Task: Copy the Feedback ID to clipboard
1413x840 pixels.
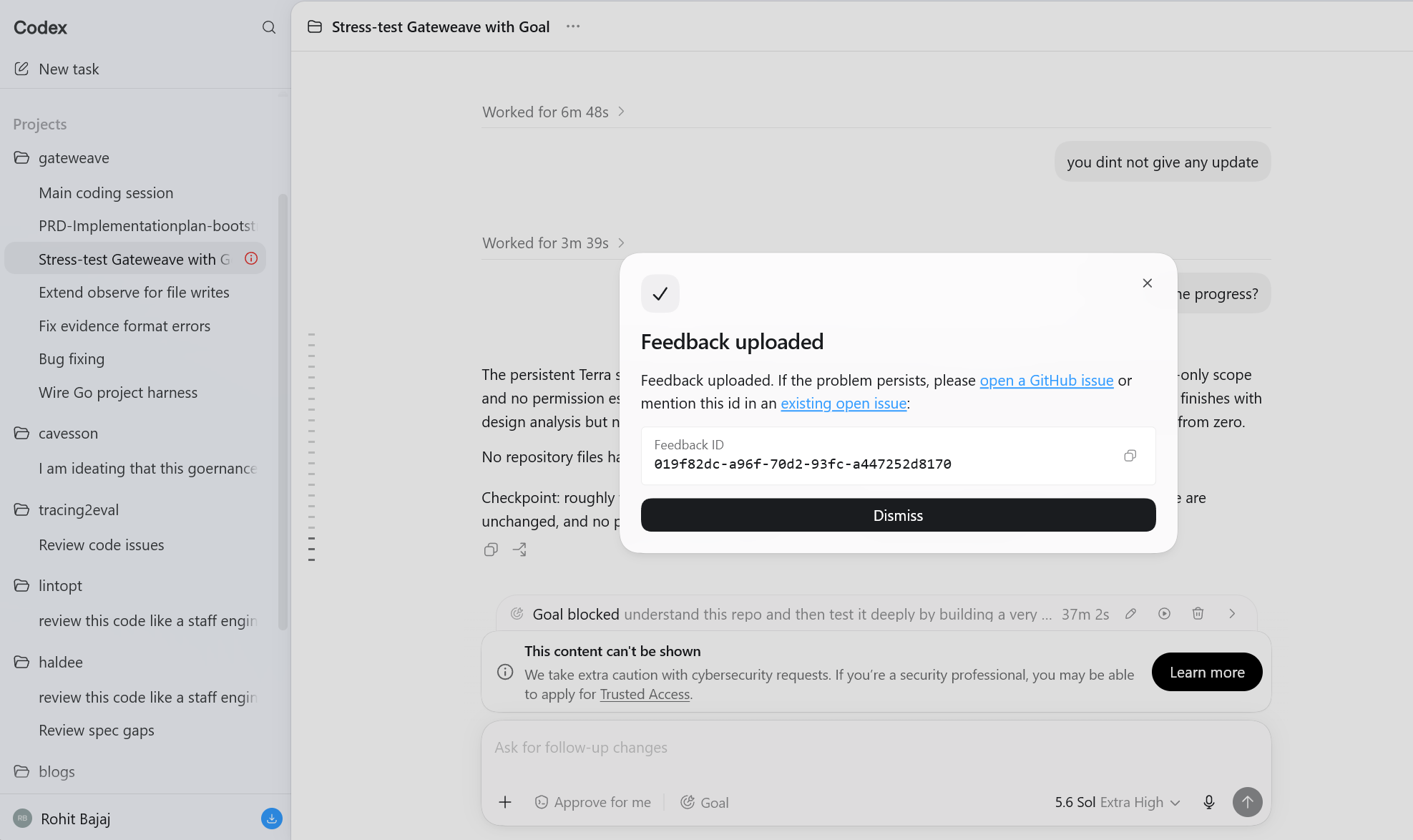Action: point(1130,456)
